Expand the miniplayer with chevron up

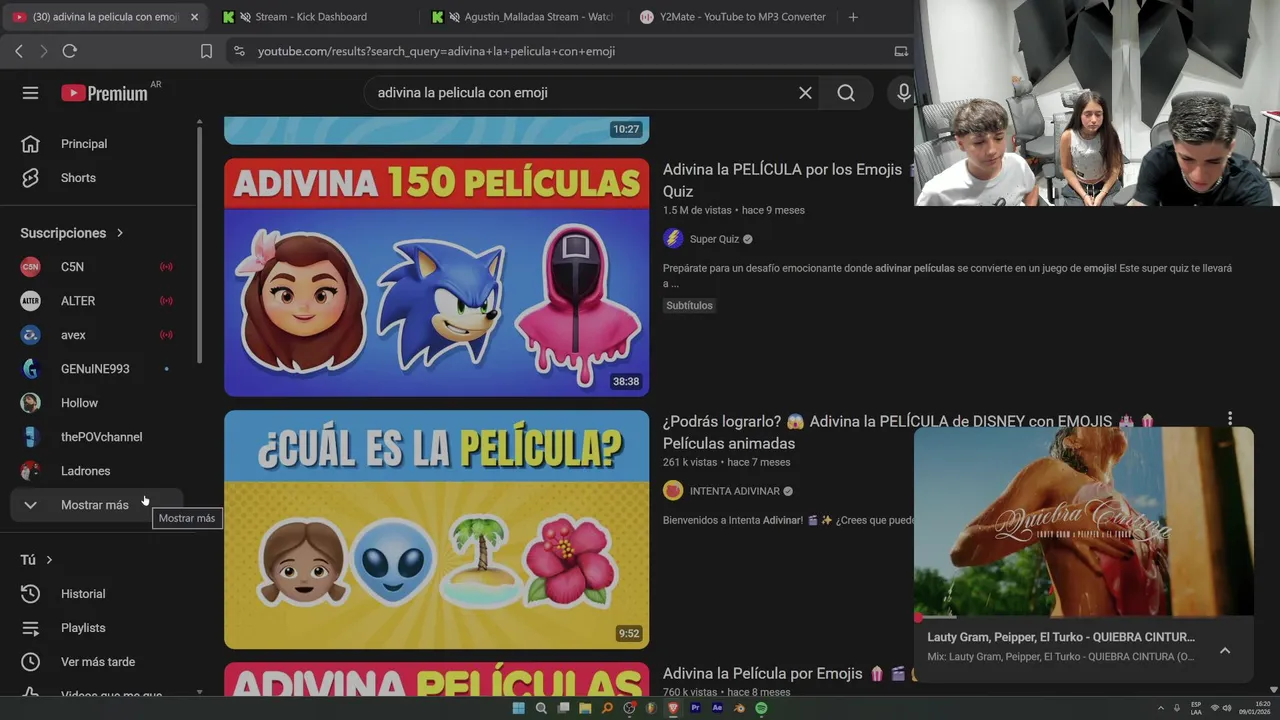pos(1225,650)
